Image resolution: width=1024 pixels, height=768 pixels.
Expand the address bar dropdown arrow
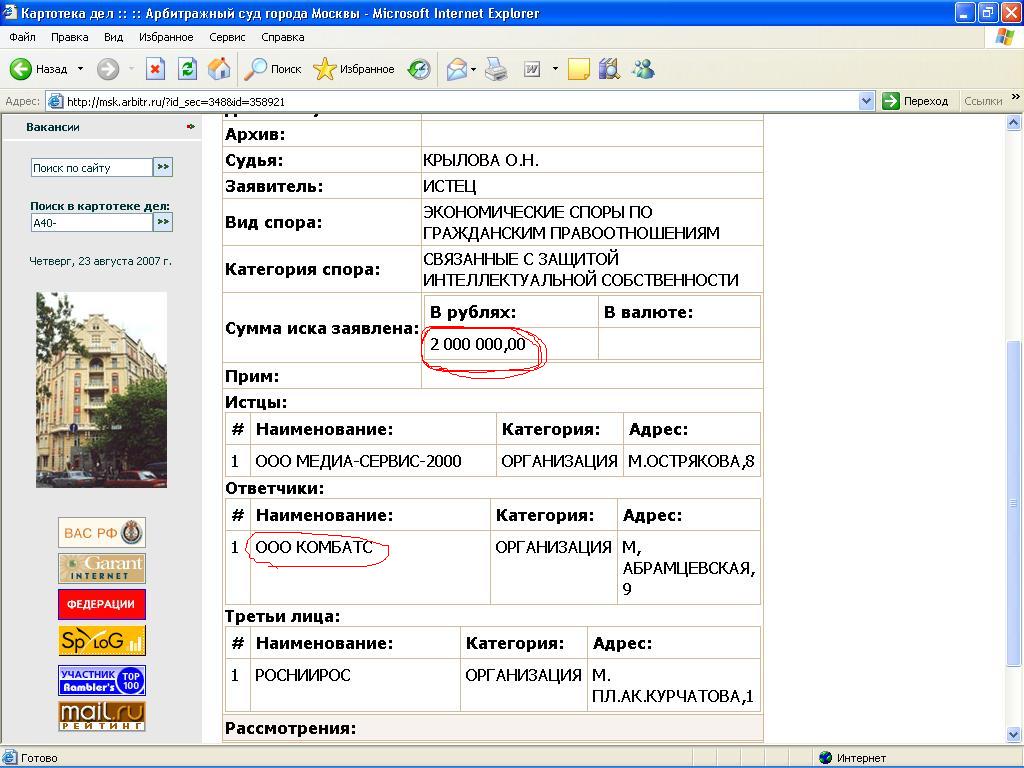866,101
